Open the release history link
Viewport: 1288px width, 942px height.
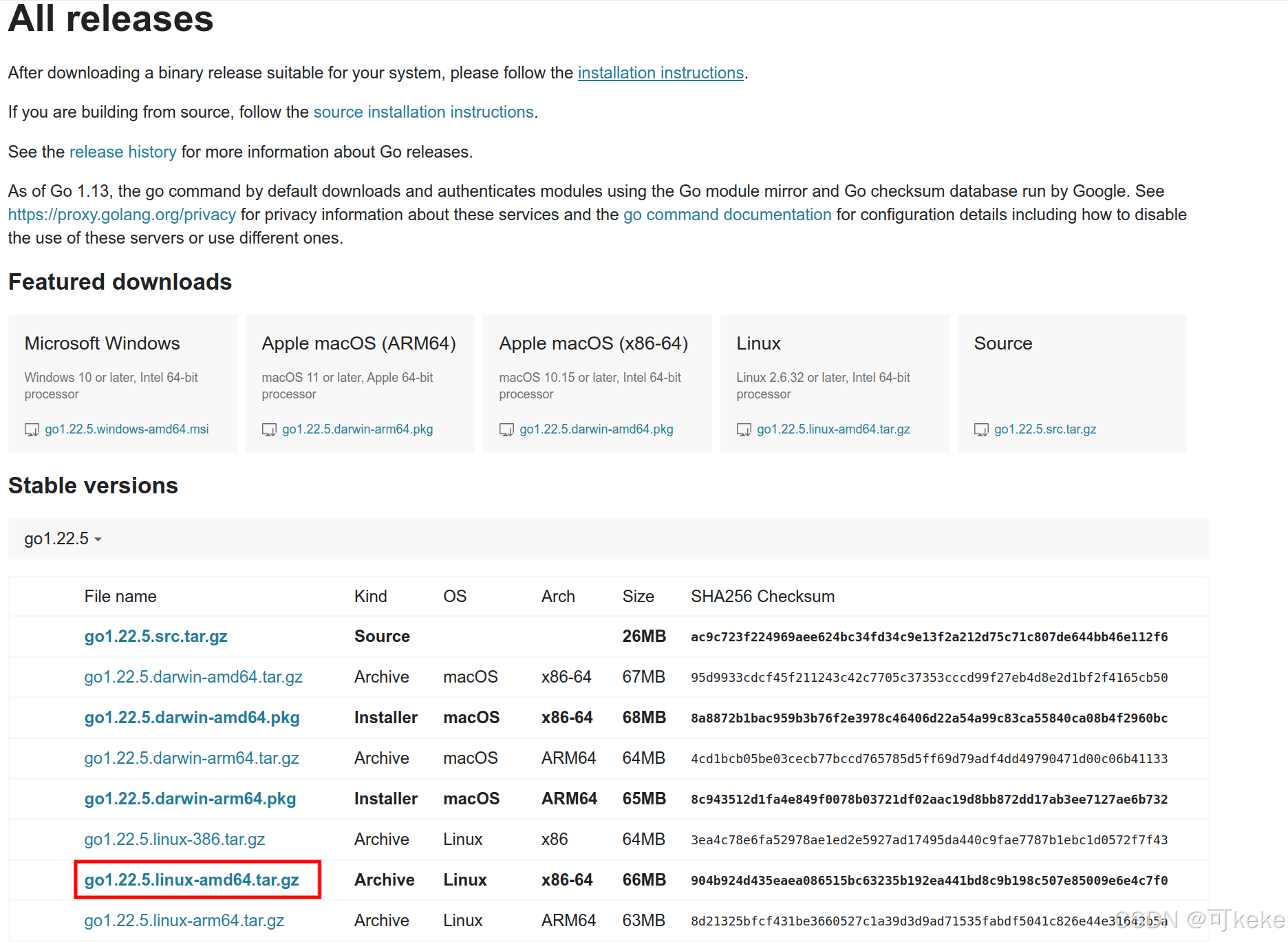click(123, 152)
